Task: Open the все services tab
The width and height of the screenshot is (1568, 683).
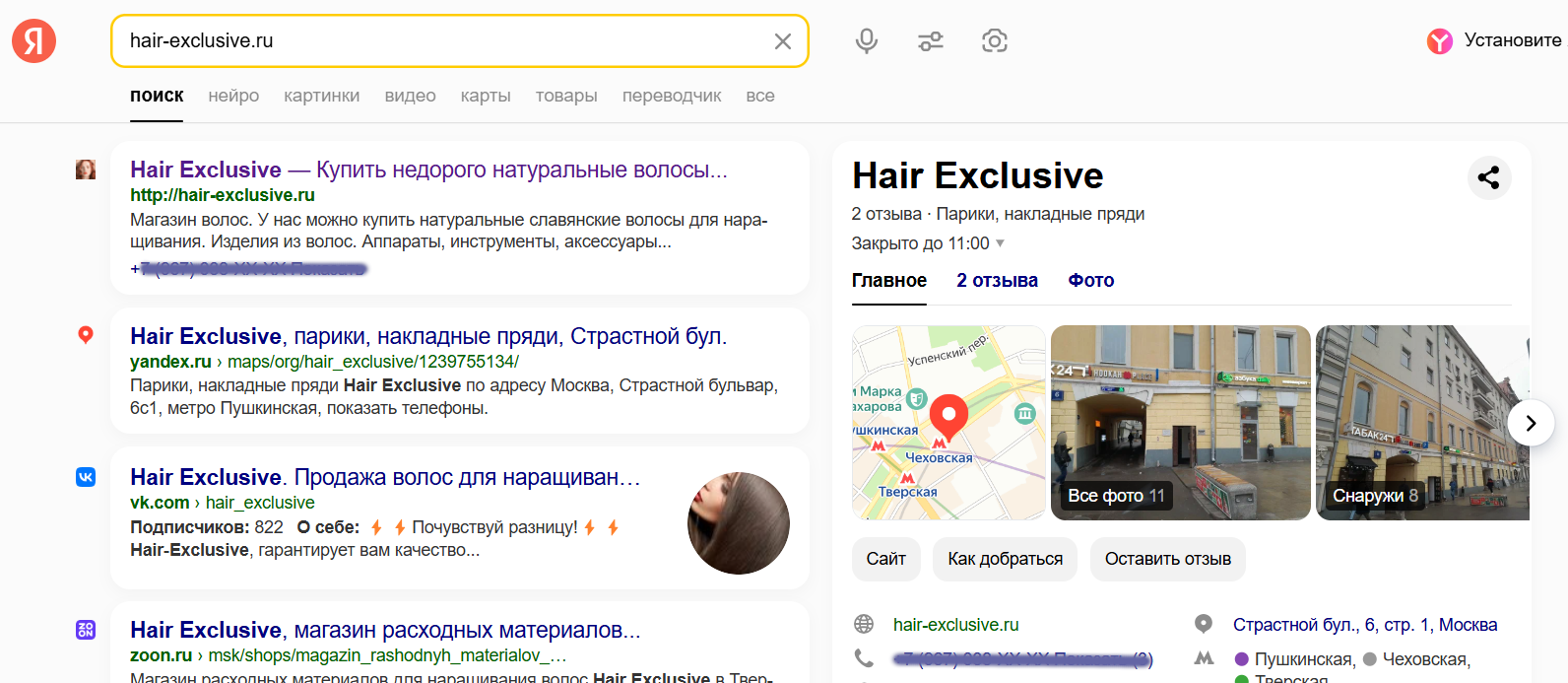Action: [760, 96]
